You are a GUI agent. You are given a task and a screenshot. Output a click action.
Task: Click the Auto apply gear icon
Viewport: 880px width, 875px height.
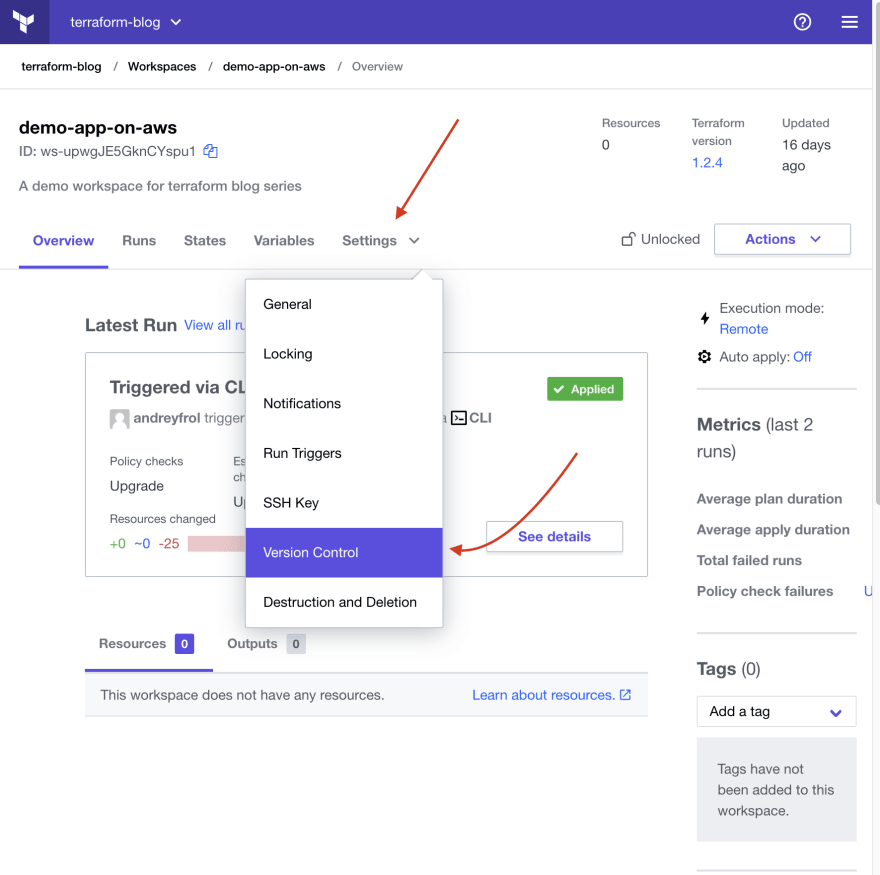(x=704, y=357)
